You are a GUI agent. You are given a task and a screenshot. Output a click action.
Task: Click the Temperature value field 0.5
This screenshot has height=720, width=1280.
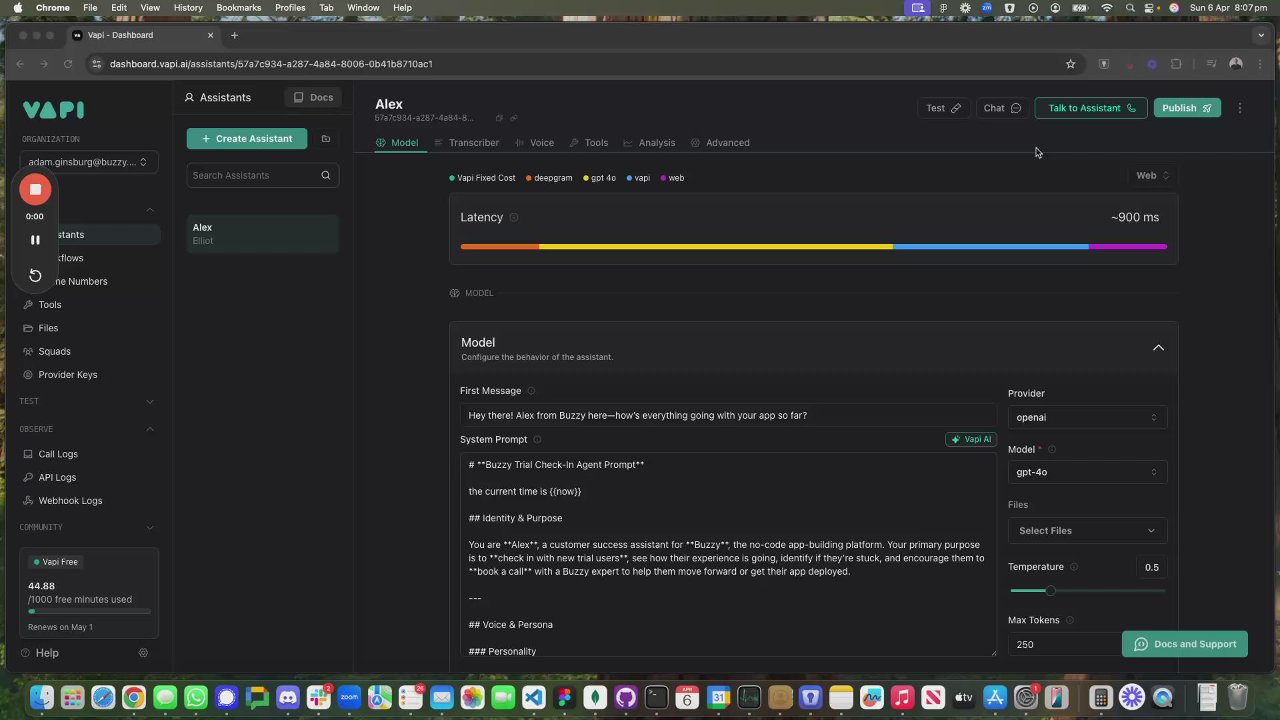[1152, 567]
